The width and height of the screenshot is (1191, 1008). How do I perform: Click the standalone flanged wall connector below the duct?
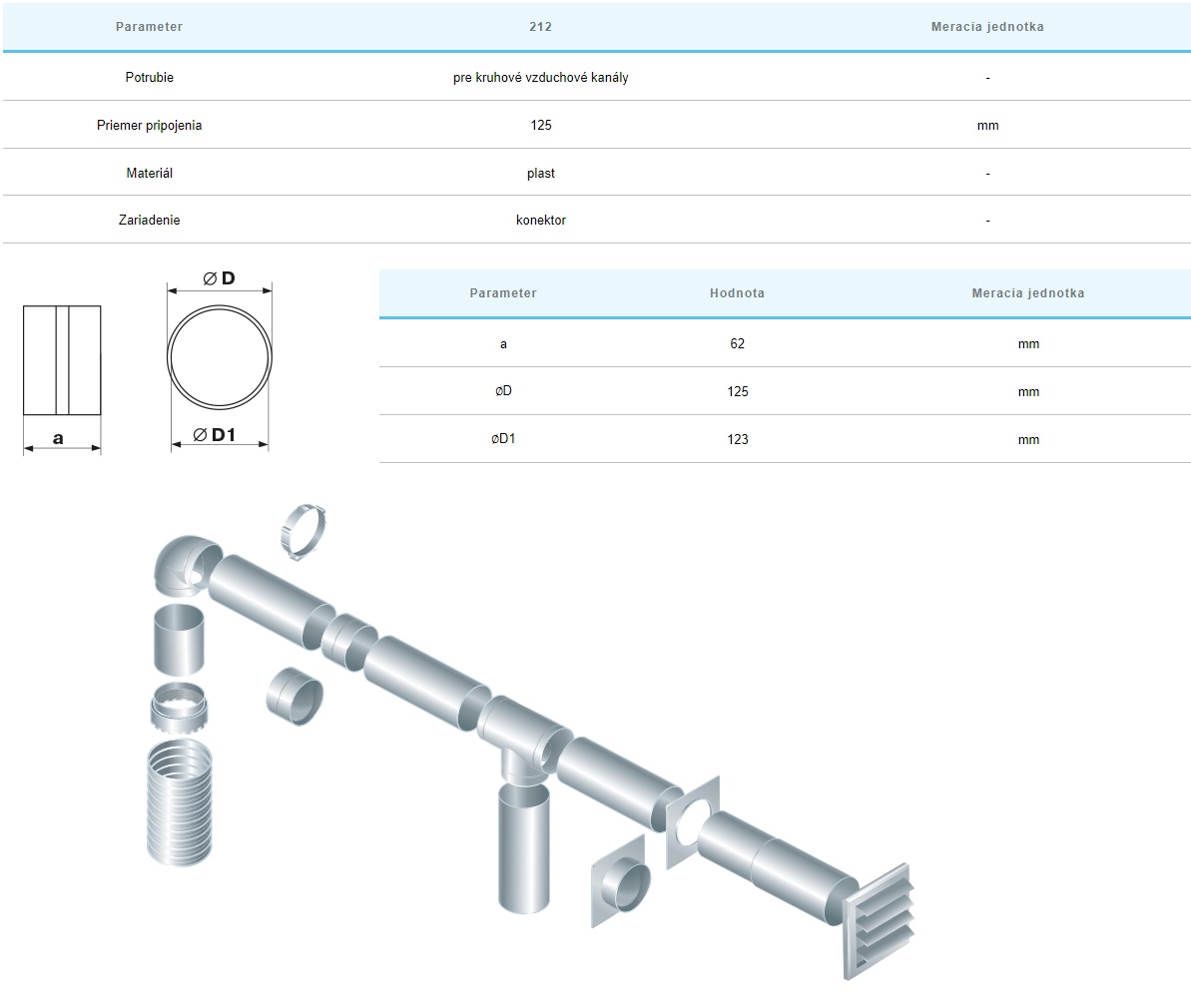coord(621,880)
